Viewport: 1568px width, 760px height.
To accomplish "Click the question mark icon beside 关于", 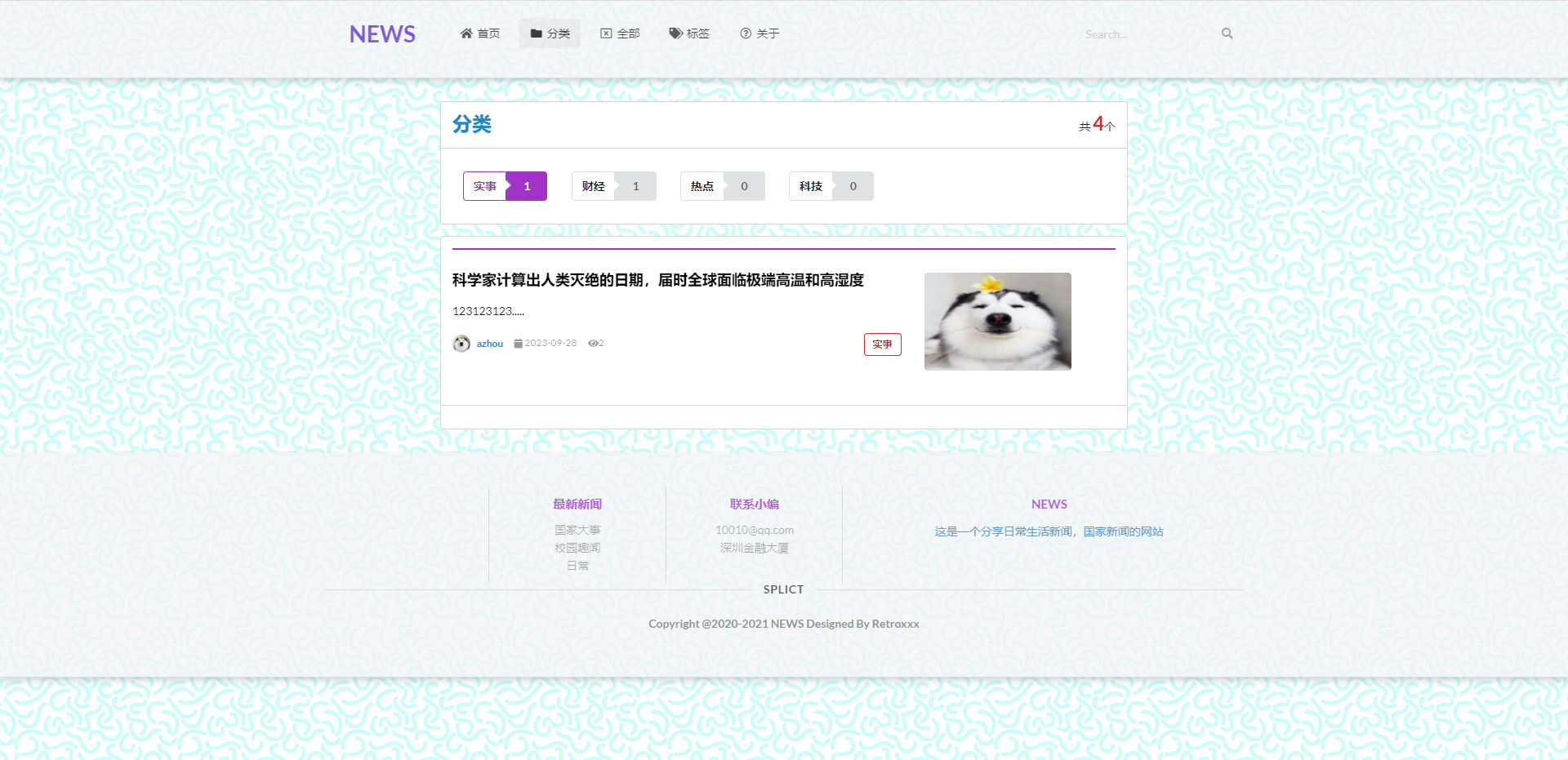I will (746, 33).
